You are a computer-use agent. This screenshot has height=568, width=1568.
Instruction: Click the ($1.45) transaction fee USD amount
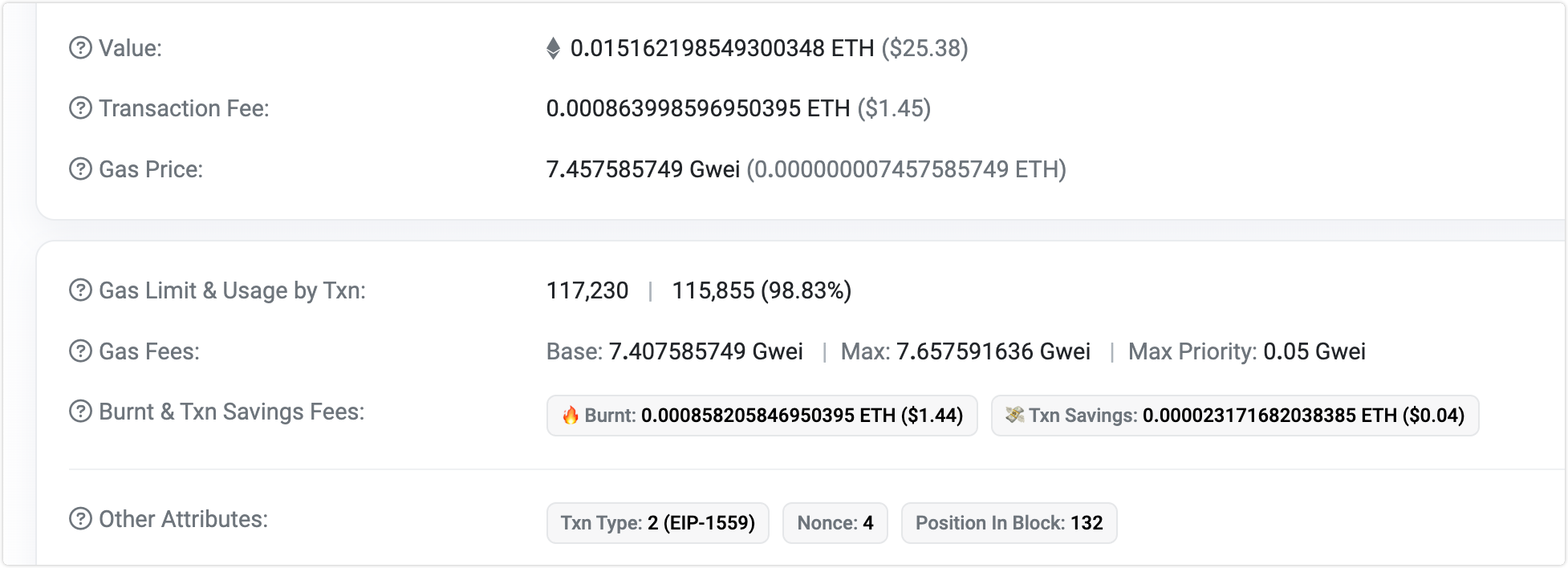892,108
